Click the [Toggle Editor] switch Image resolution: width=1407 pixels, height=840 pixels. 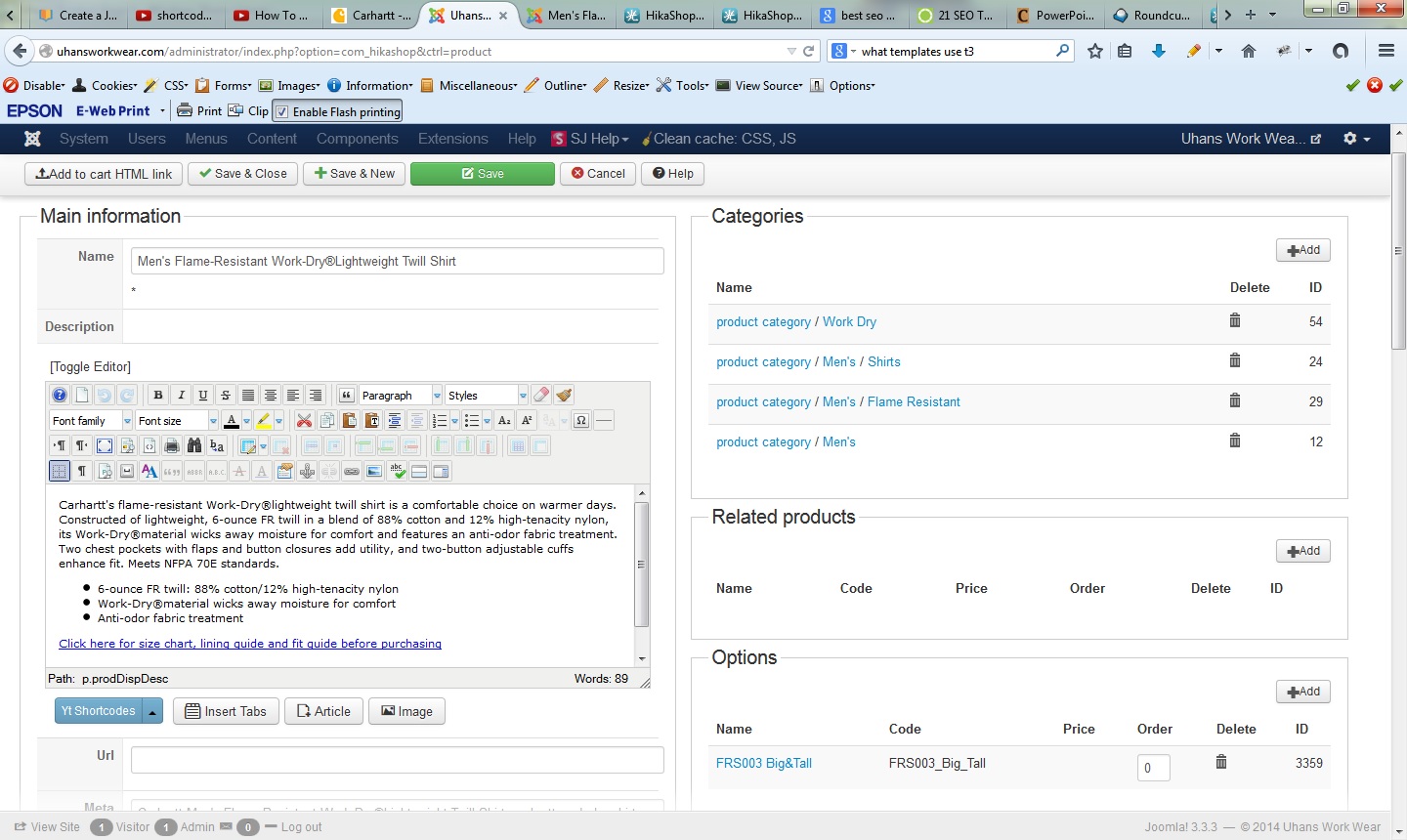pos(91,366)
